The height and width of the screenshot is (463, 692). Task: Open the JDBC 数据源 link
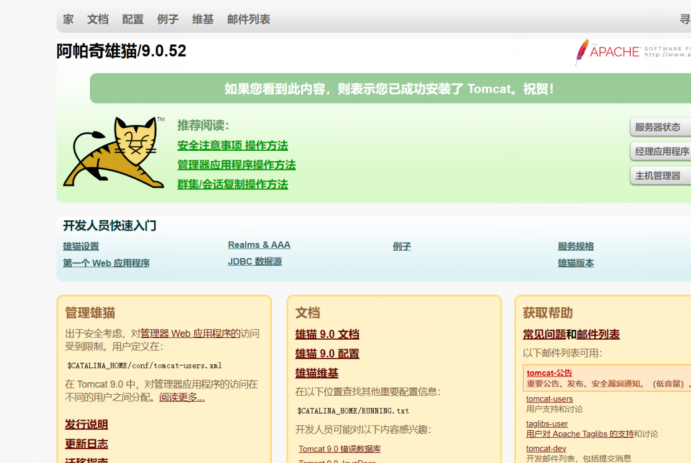pyautogui.click(x=255, y=261)
